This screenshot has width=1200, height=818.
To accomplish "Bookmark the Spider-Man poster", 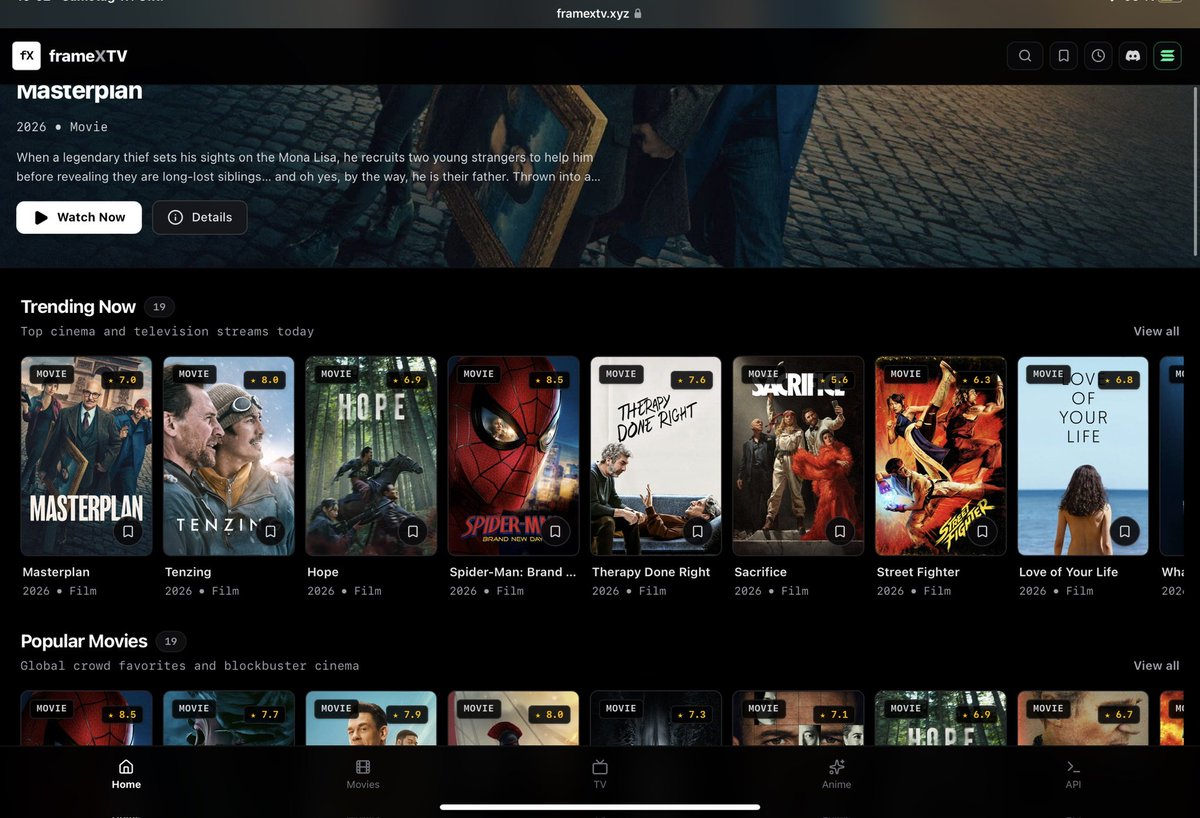I will point(555,532).
